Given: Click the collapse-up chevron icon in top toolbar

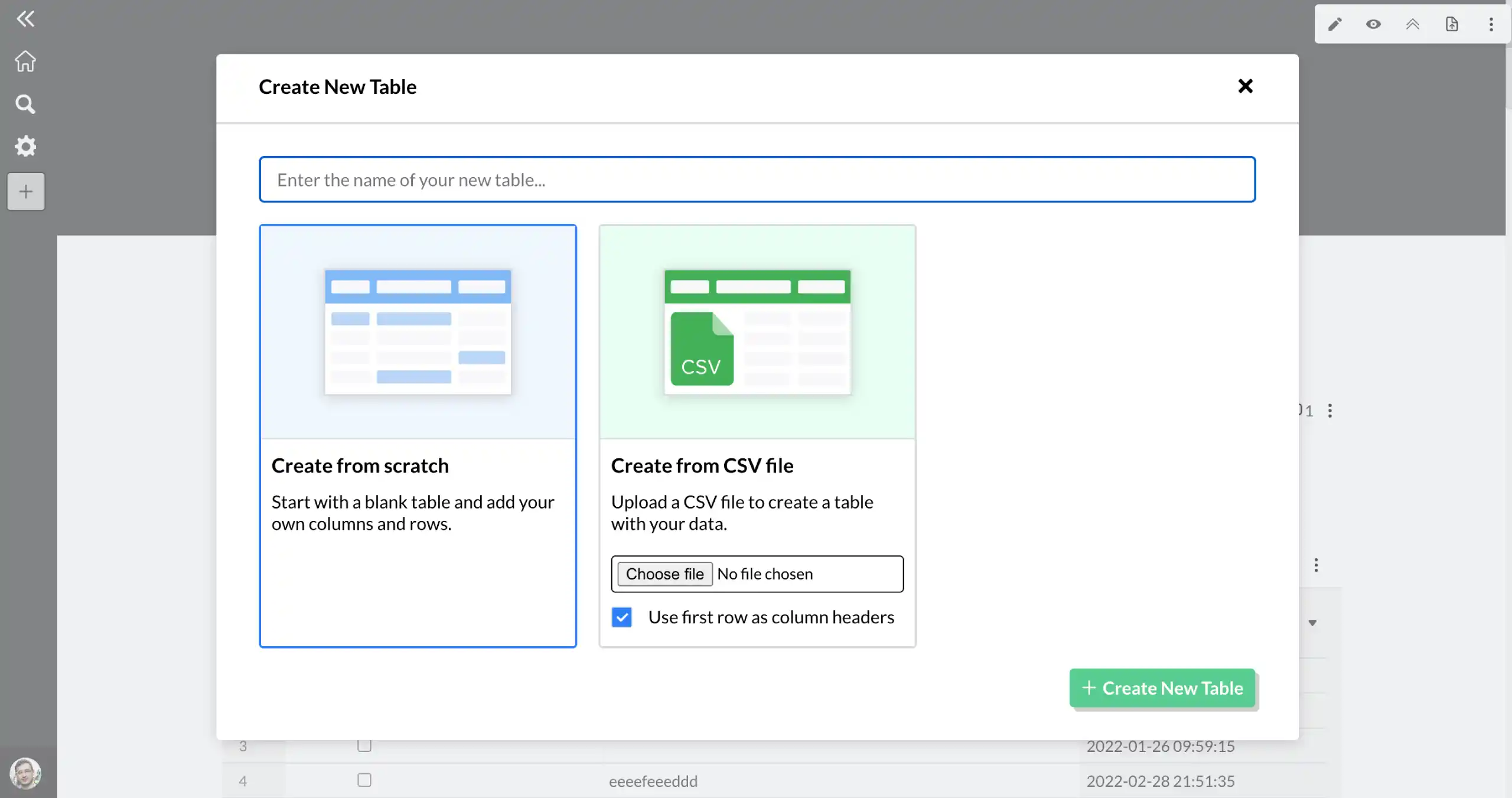Looking at the screenshot, I should [1413, 24].
